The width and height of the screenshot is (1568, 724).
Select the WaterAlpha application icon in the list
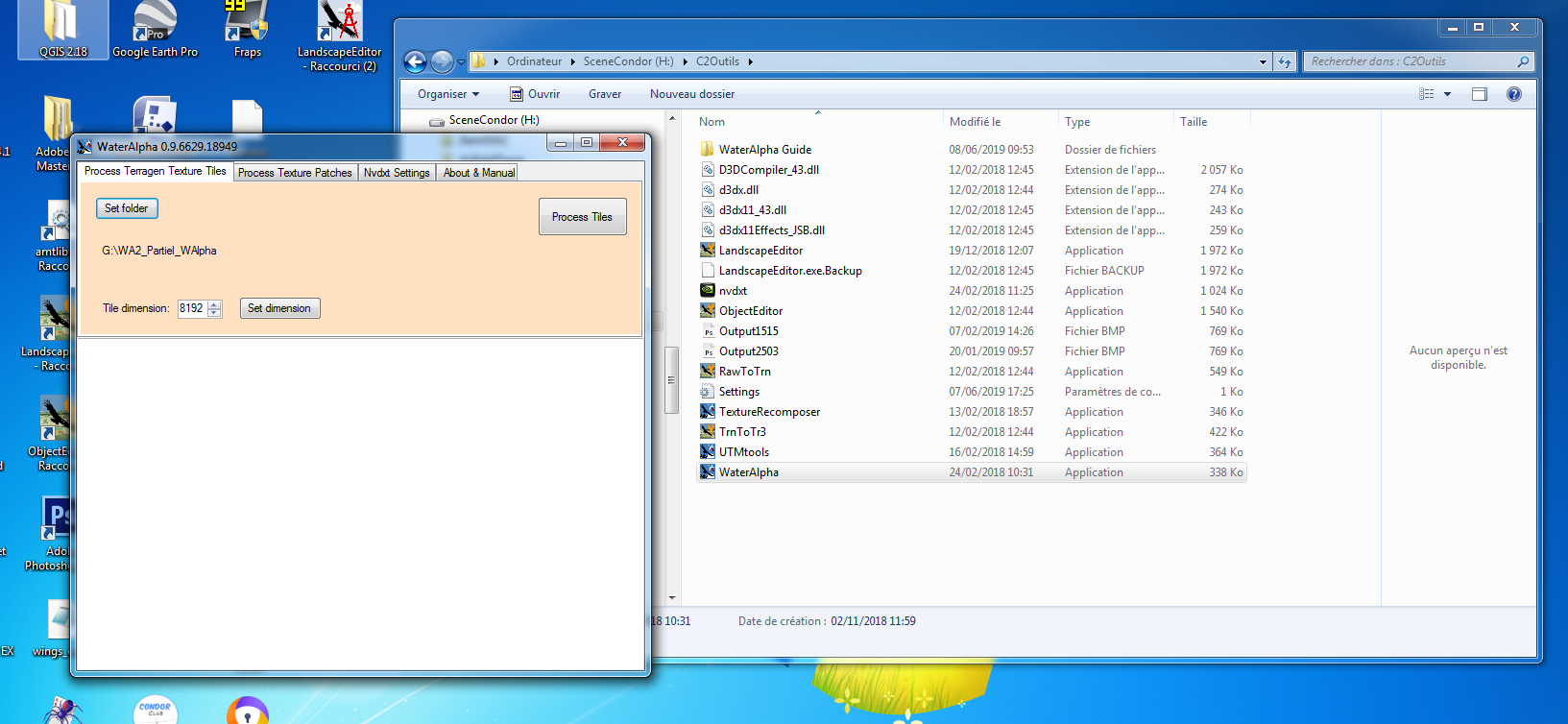coord(708,472)
